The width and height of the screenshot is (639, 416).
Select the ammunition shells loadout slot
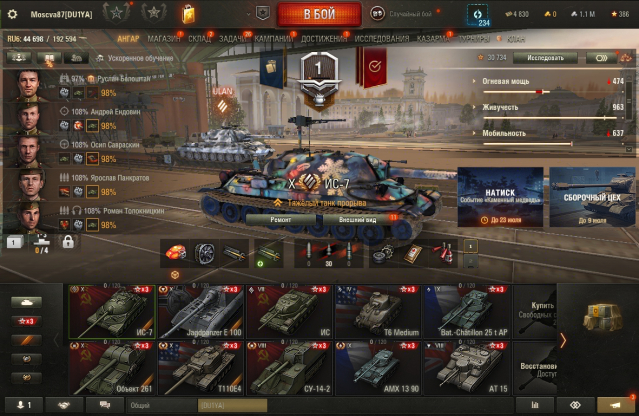(328, 253)
